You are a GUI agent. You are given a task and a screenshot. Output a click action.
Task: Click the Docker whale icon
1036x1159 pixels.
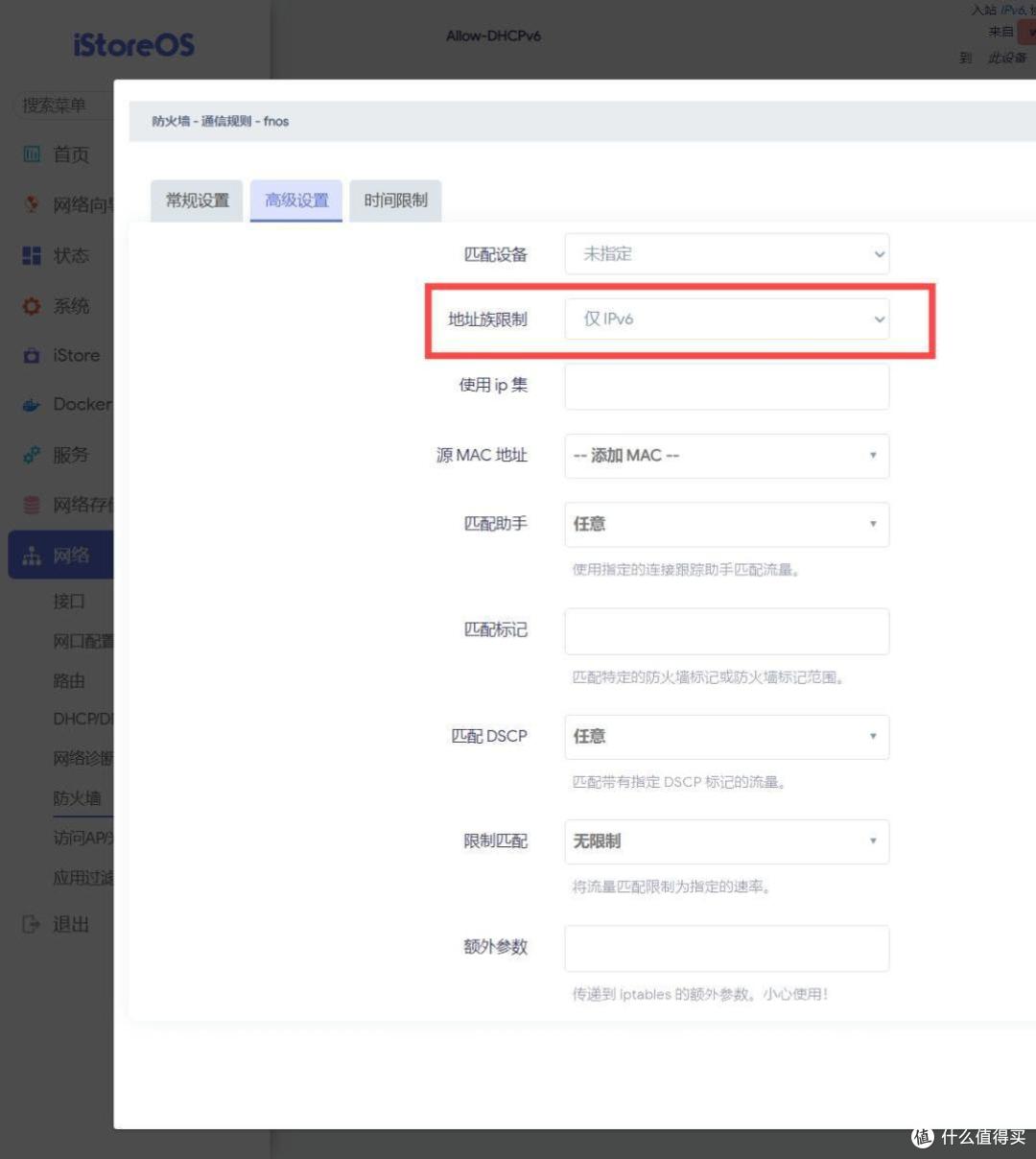(32, 405)
